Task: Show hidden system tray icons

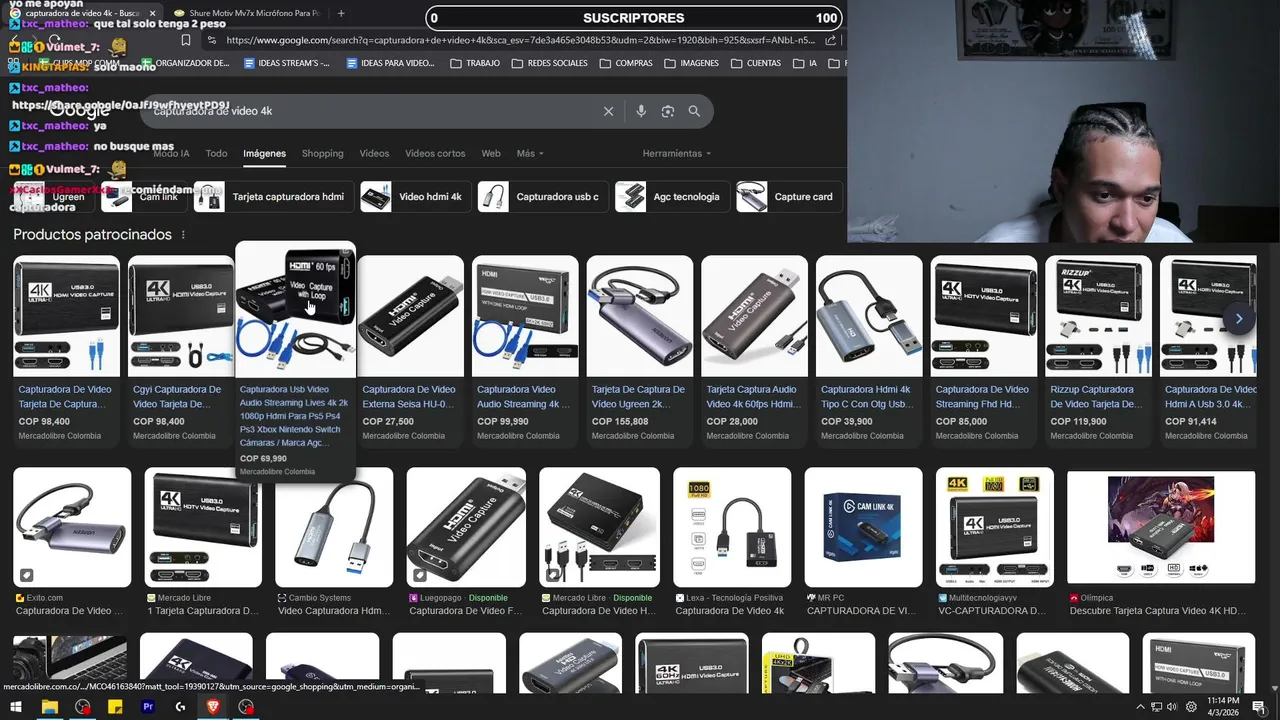Action: 1140,707
